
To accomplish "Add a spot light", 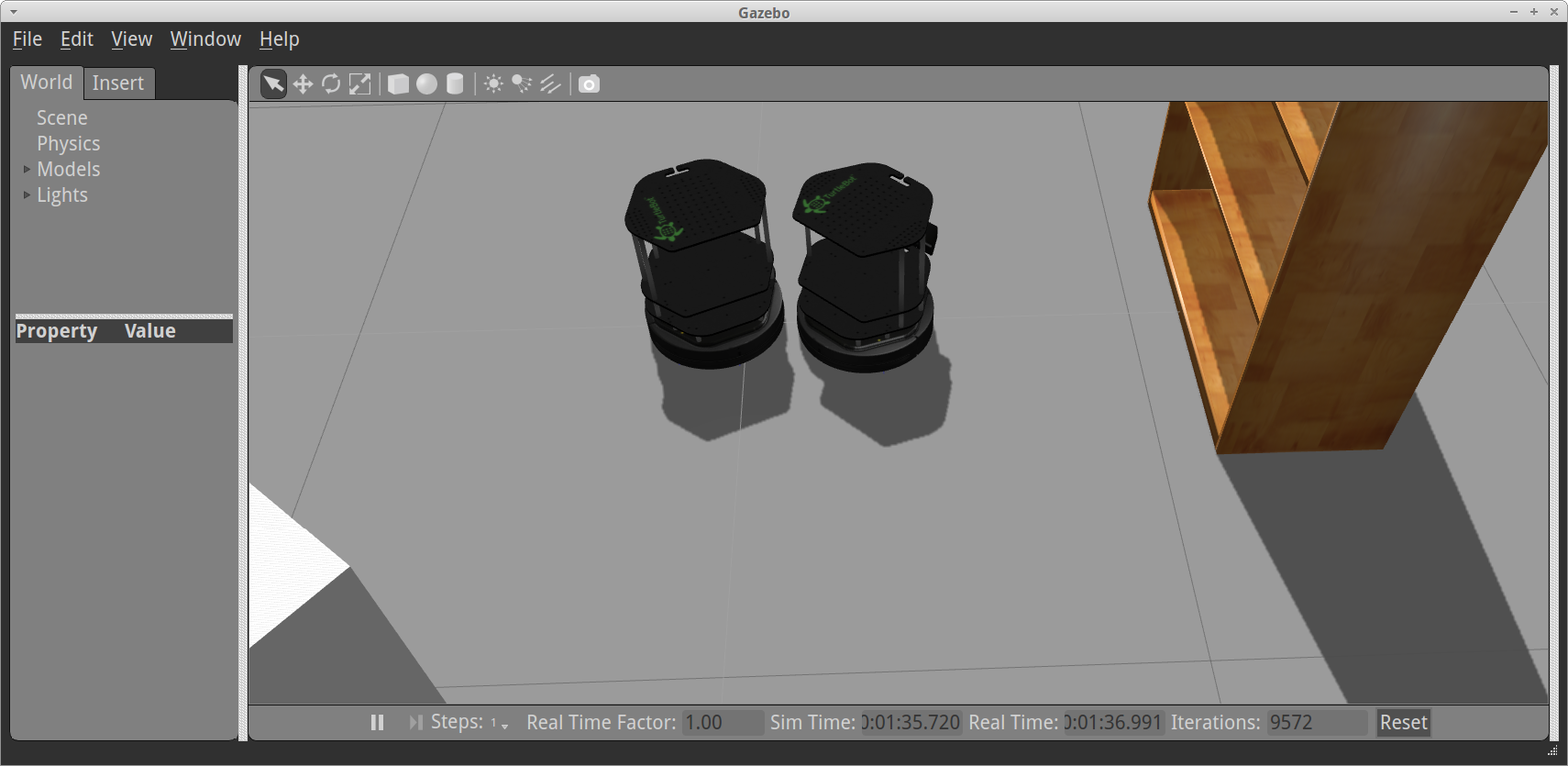I will click(522, 84).
